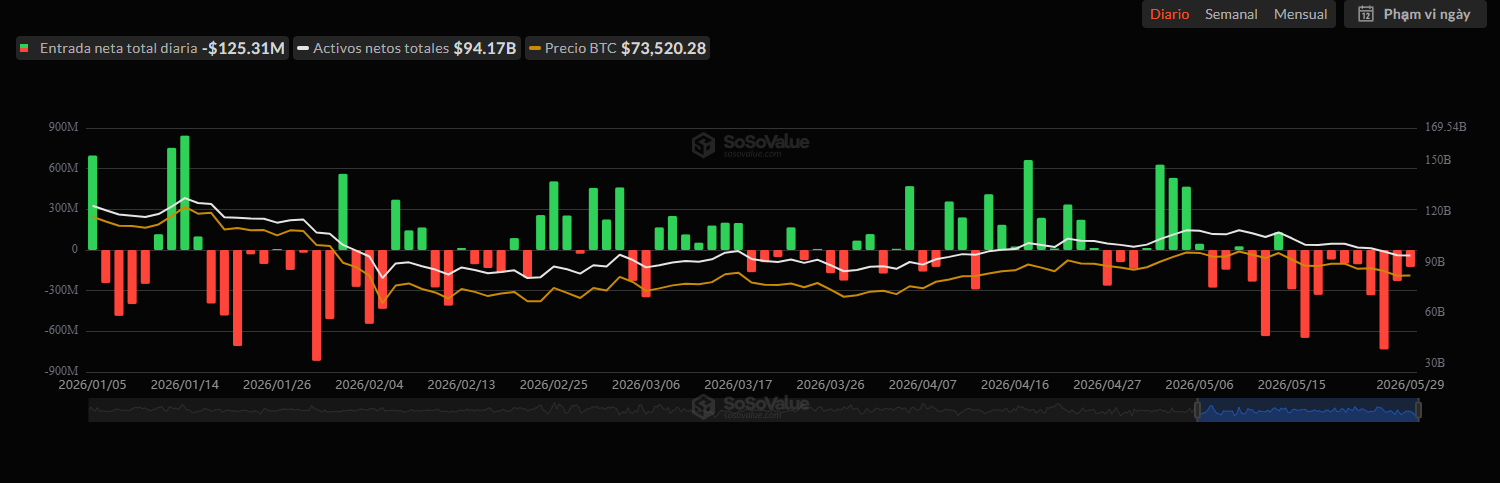Click the 150B right axis label

coord(1437,160)
